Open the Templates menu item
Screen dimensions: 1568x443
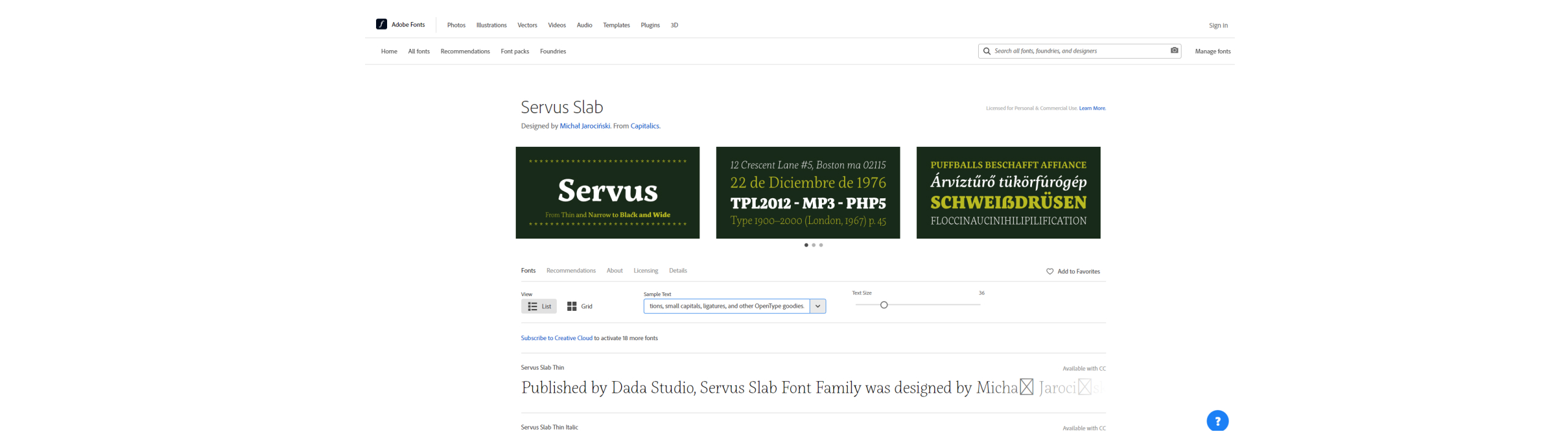tap(616, 25)
